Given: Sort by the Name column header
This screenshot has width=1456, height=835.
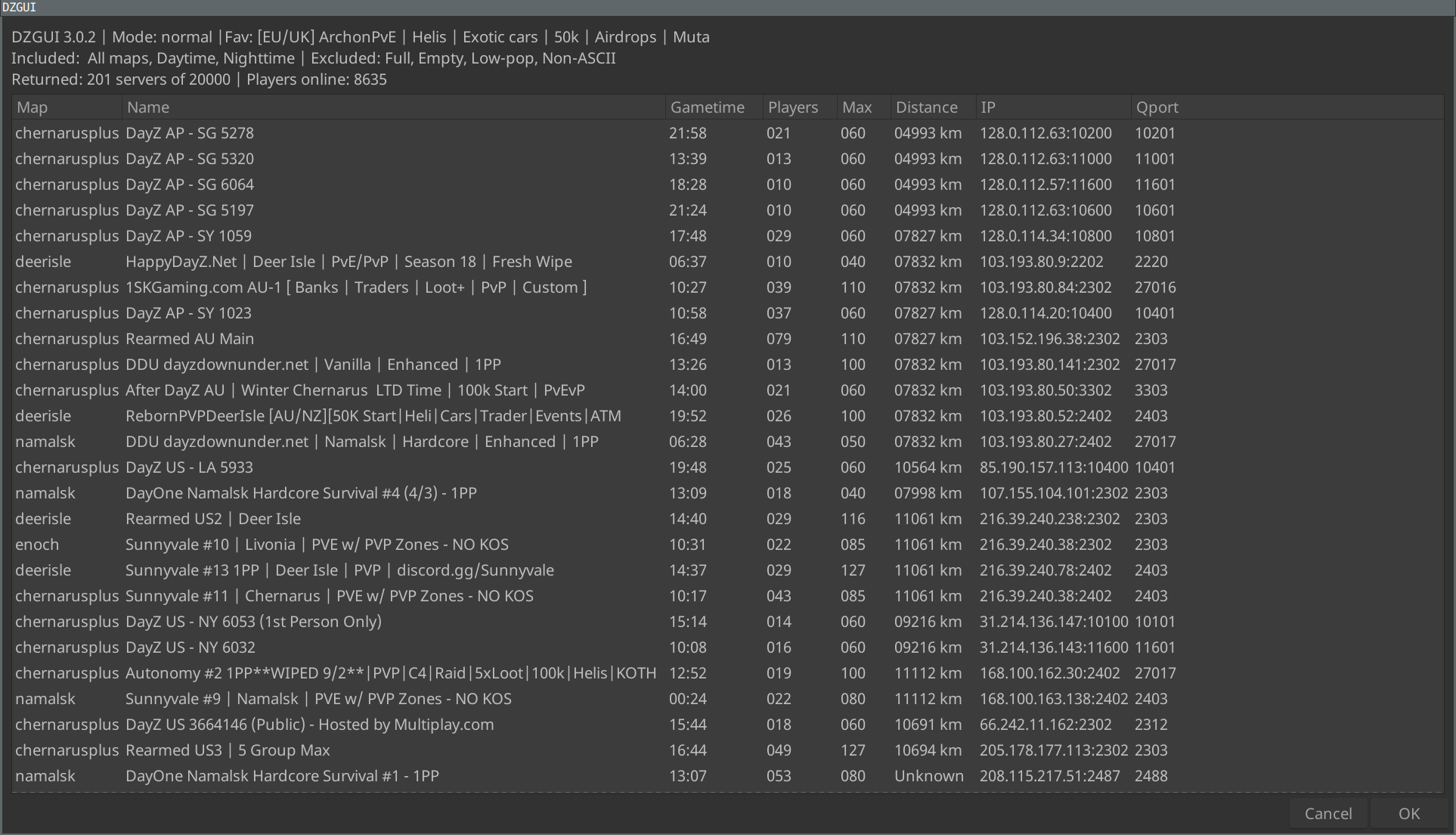Looking at the screenshot, I should (393, 107).
